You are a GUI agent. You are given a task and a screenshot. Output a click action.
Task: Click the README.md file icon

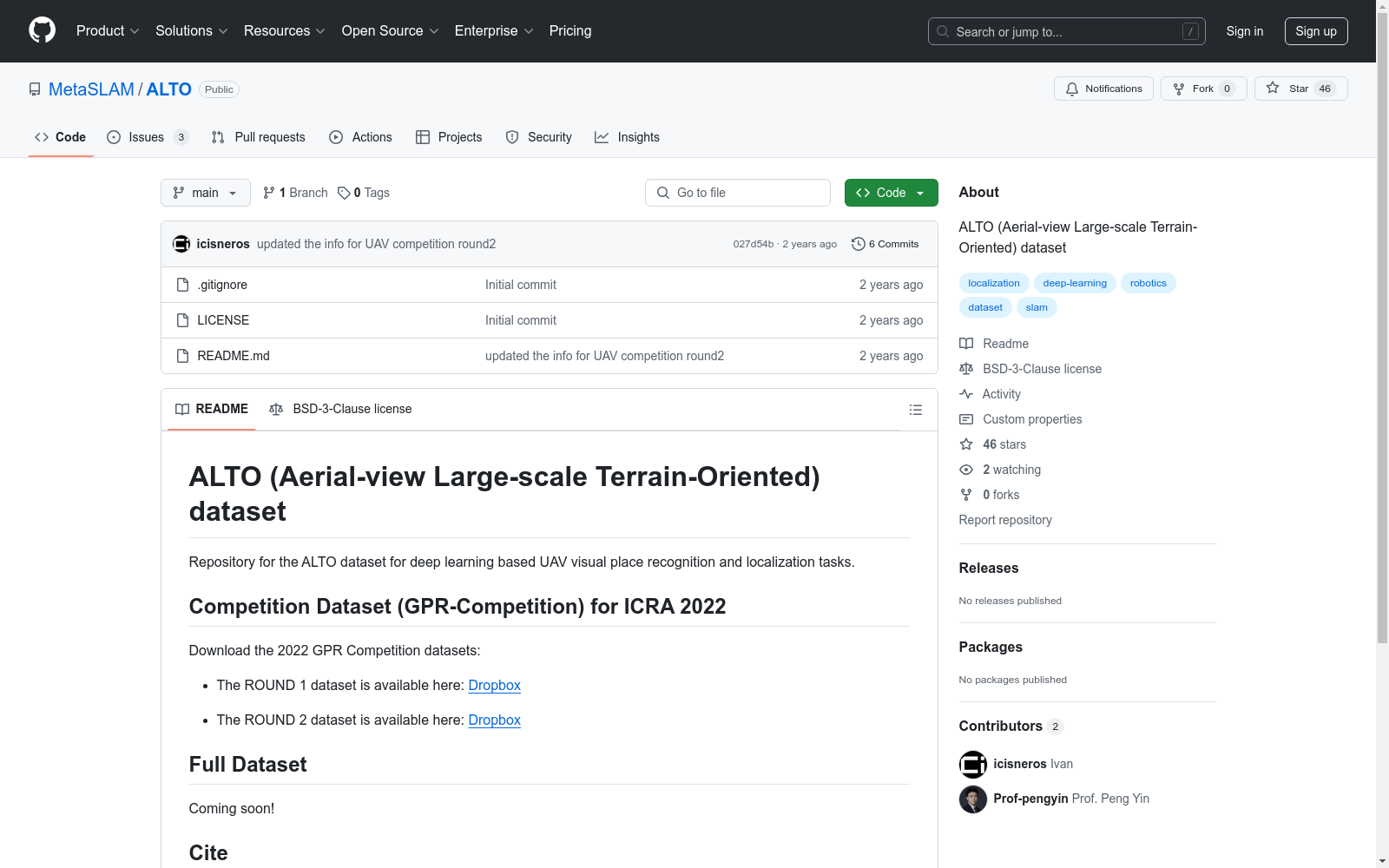(182, 356)
